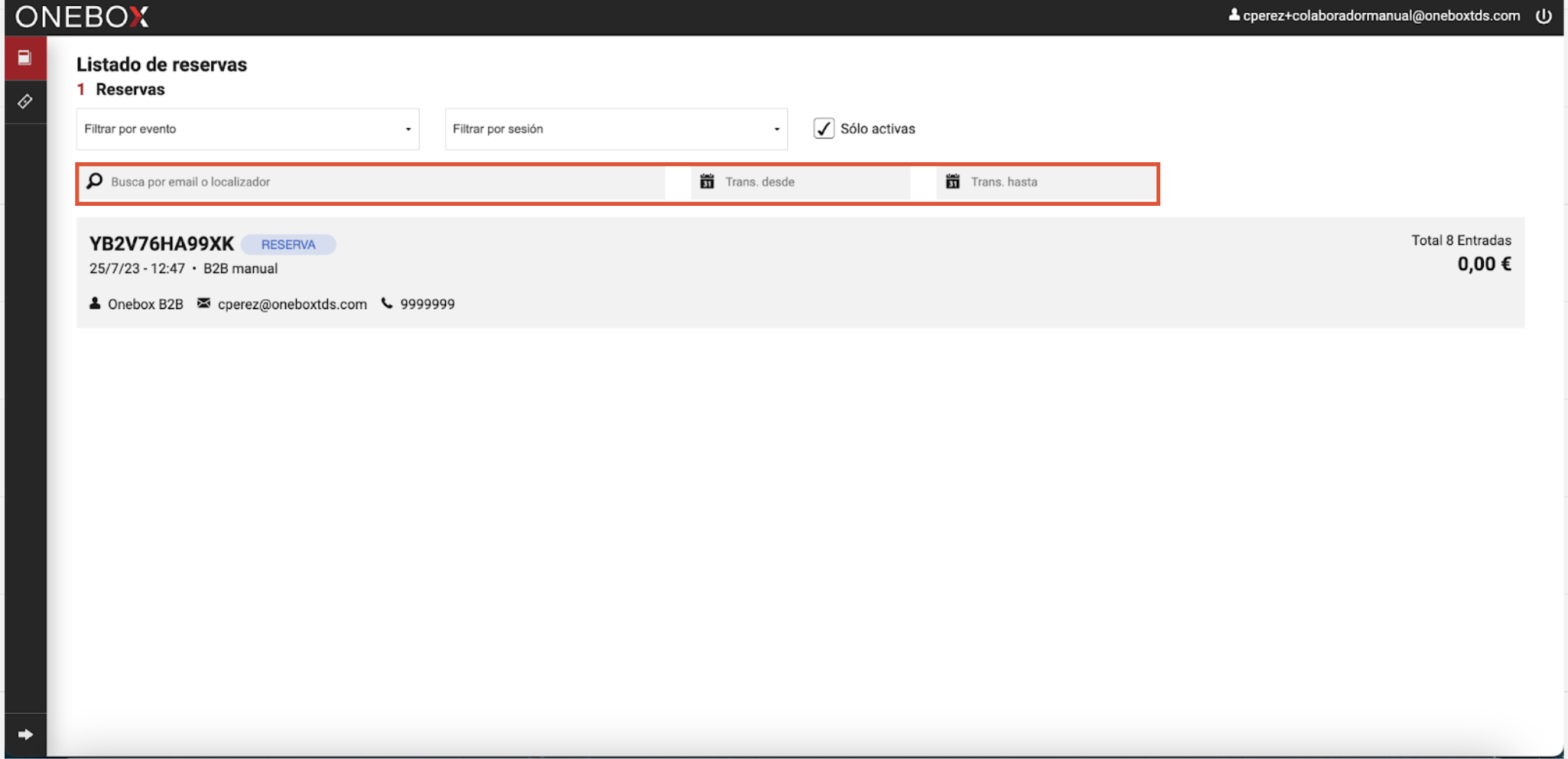Click the B2B manual channel text
This screenshot has height=759, width=1568.
[x=240, y=269]
